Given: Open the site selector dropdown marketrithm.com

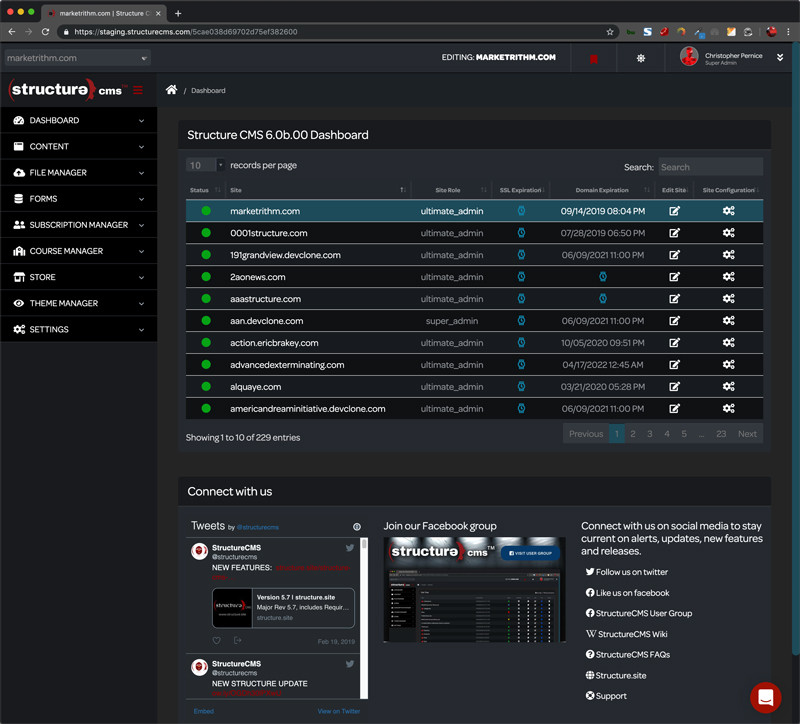Looking at the screenshot, I should 77,58.
